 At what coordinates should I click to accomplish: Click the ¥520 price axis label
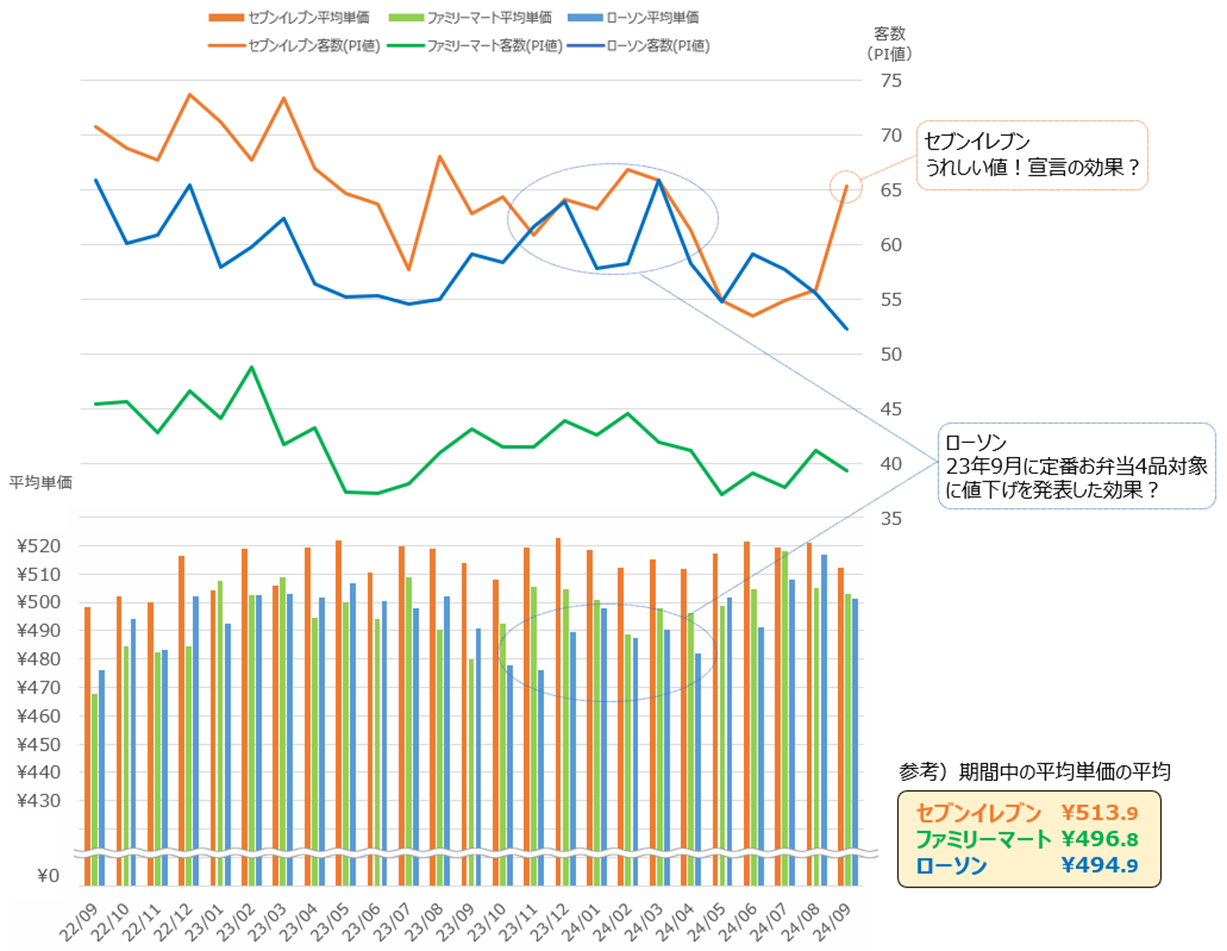pyautogui.click(x=40, y=546)
